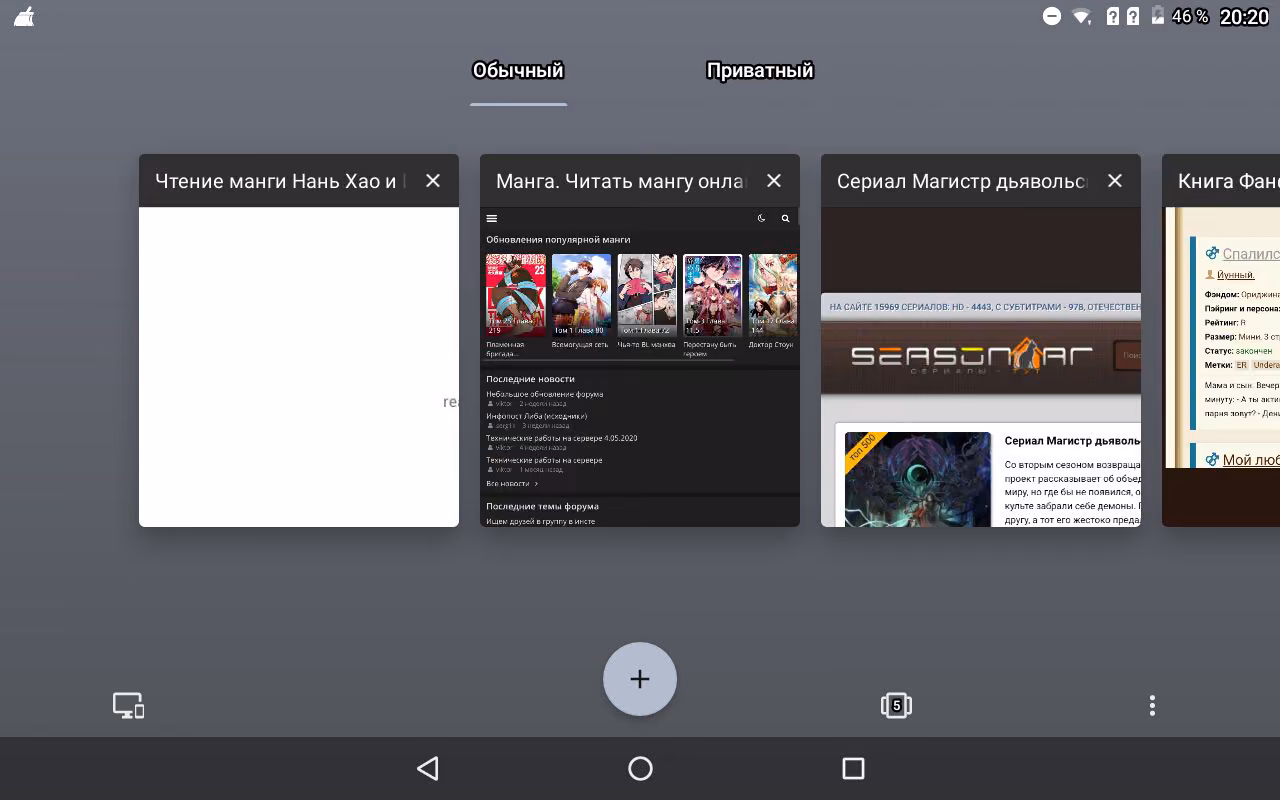Switch to the Приватный tabs view
This screenshot has width=1280, height=800.
[x=760, y=71]
